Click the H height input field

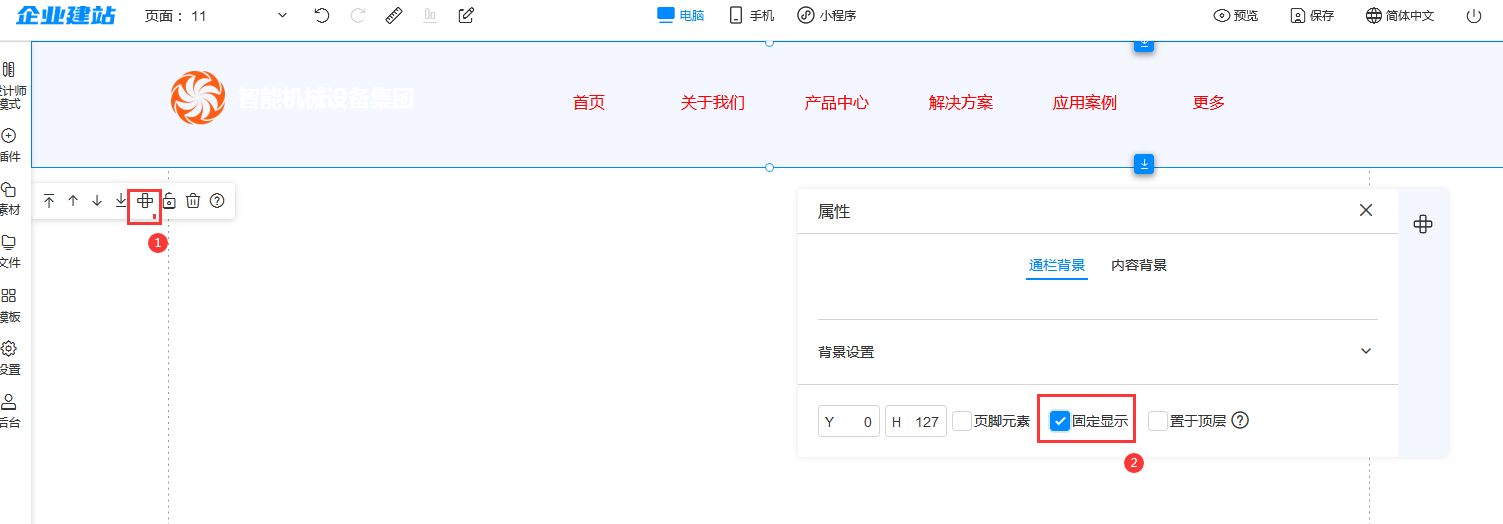[x=916, y=421]
